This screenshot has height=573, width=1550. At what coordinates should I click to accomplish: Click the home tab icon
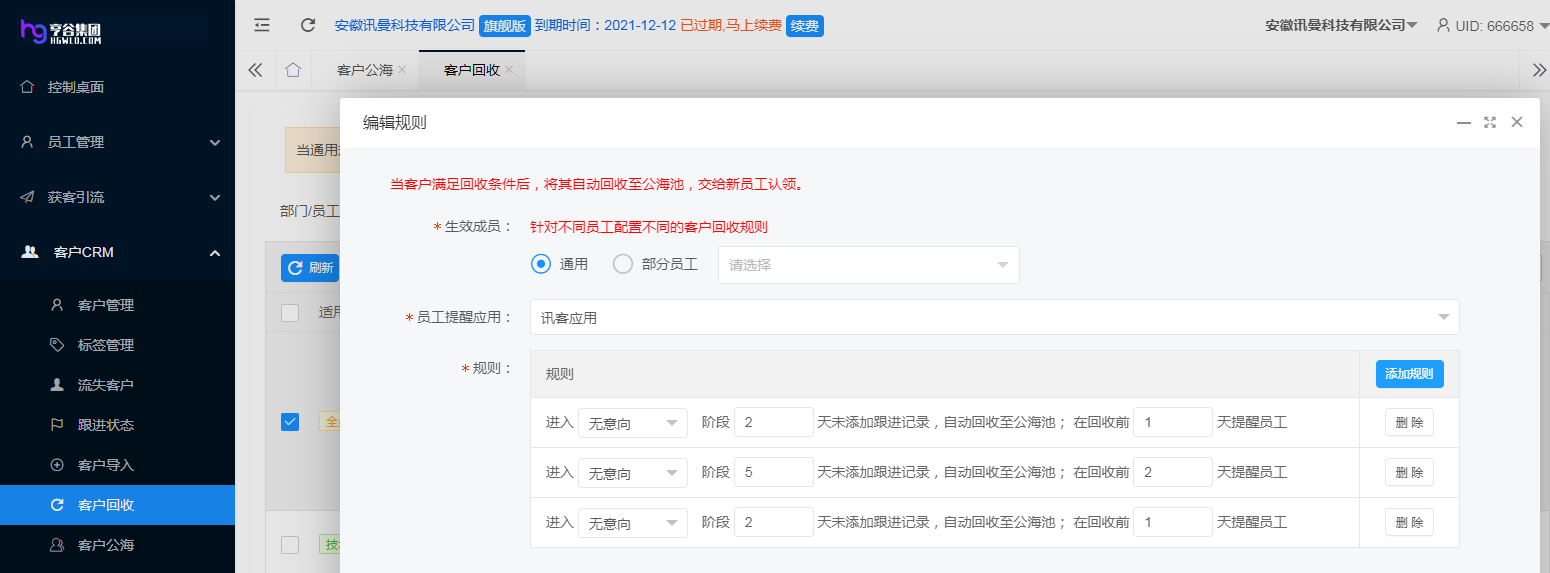tap(292, 70)
